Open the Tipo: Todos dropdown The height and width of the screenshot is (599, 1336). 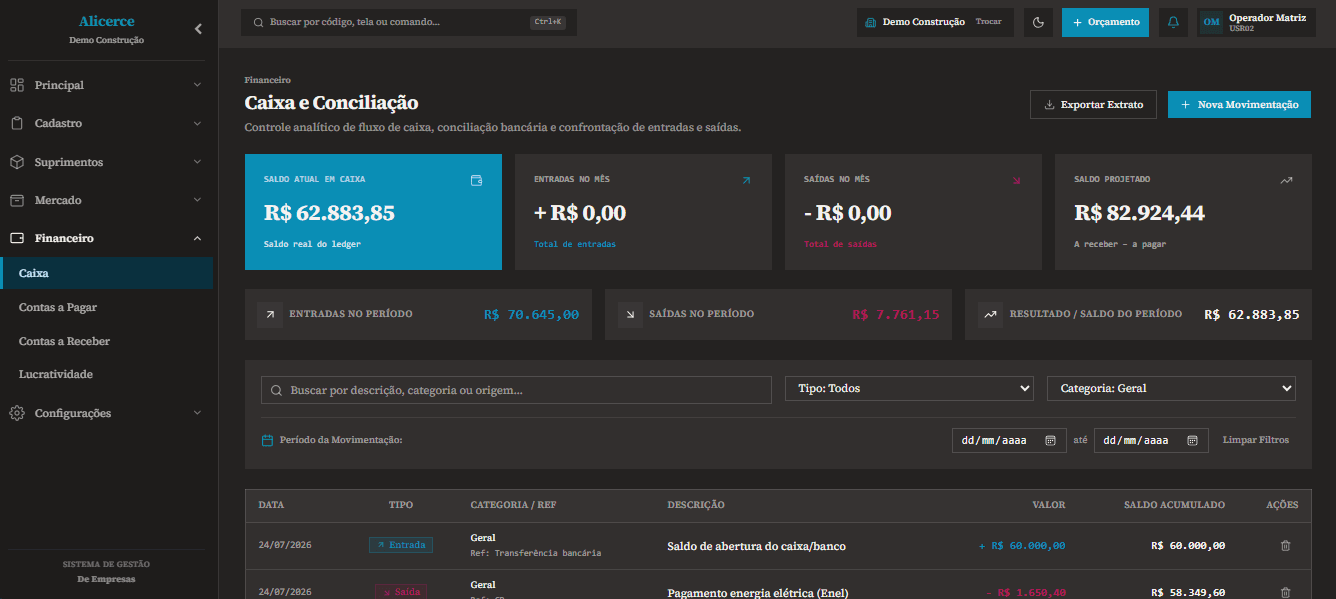[909, 388]
